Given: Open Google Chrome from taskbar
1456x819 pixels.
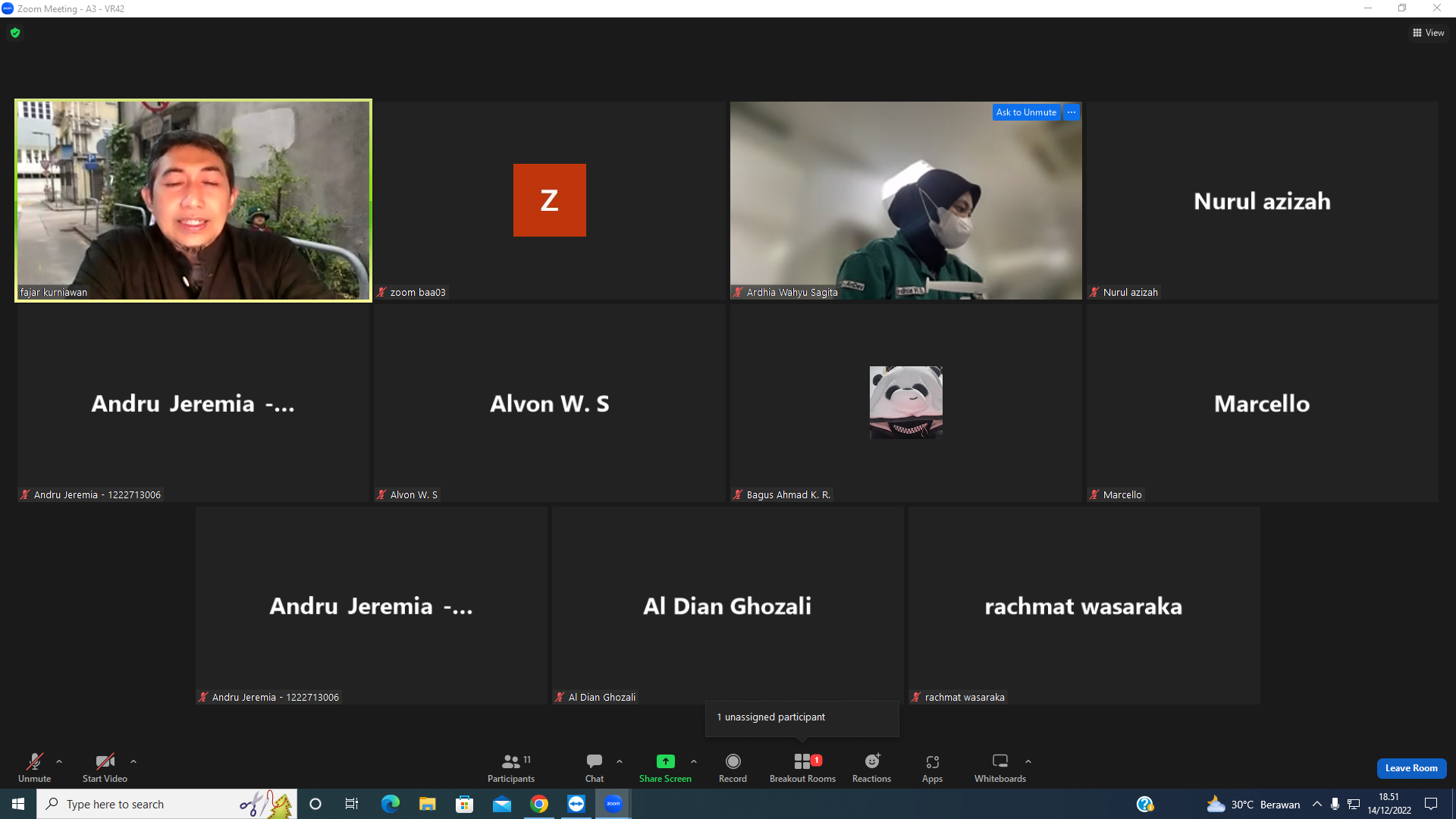Looking at the screenshot, I should (539, 804).
